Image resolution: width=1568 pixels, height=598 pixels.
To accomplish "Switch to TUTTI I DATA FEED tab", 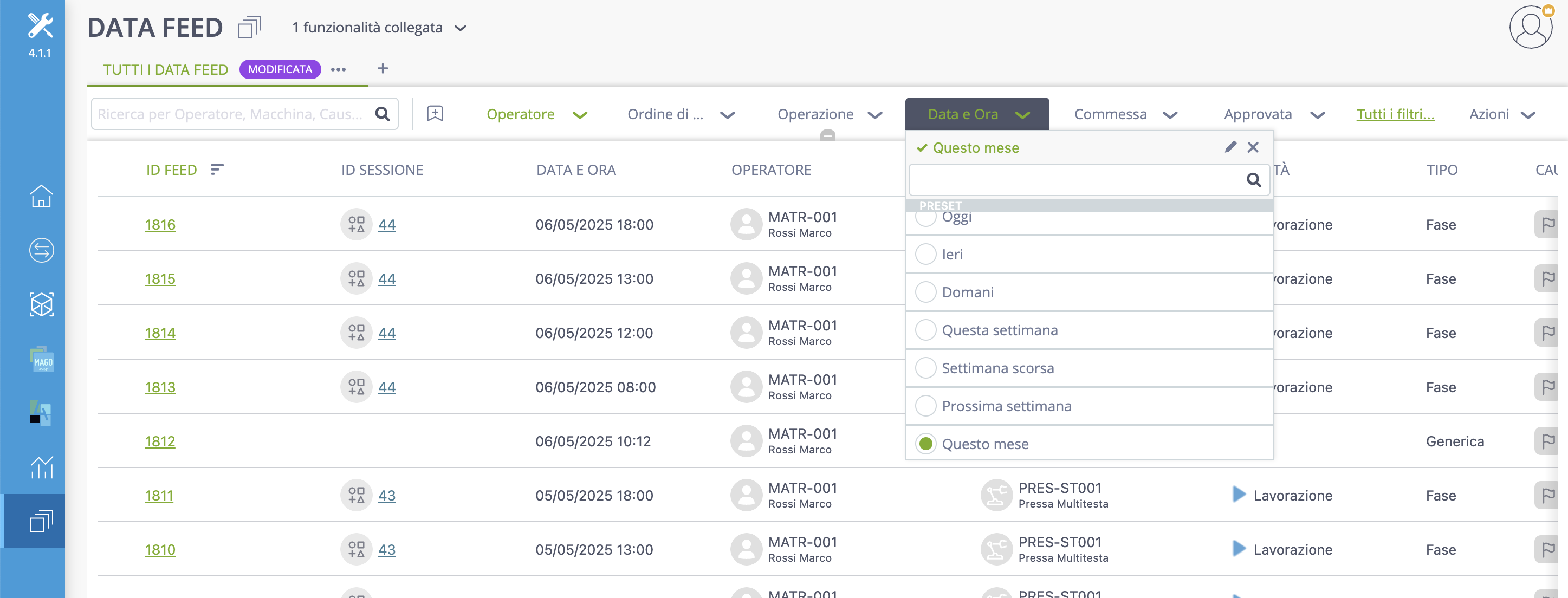I will pos(166,69).
